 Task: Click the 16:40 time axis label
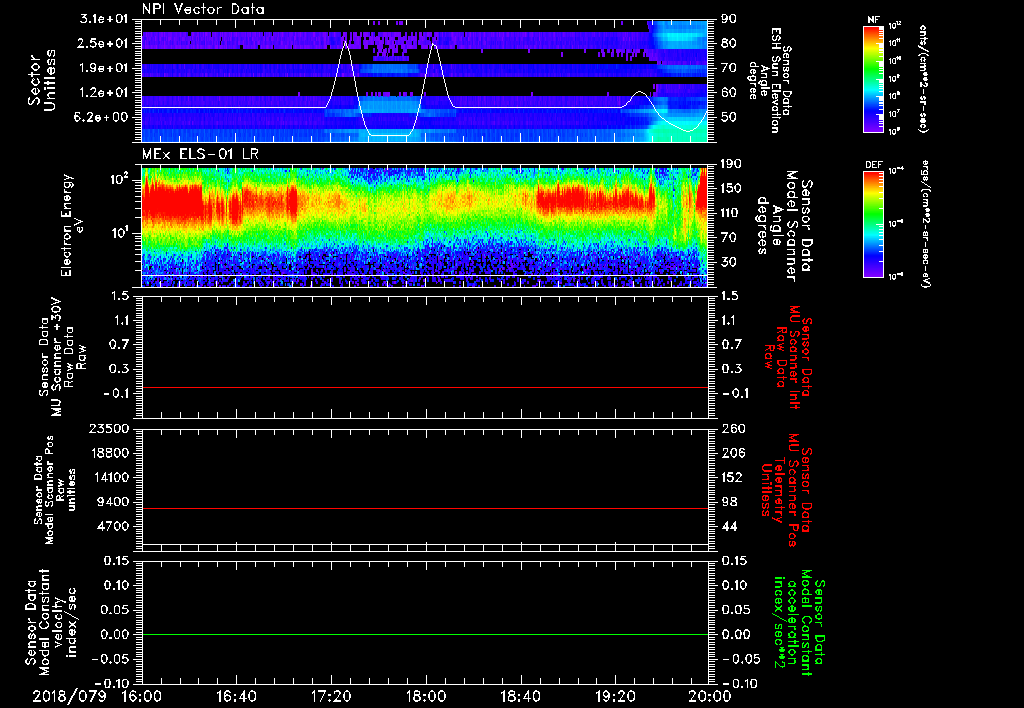(236, 696)
